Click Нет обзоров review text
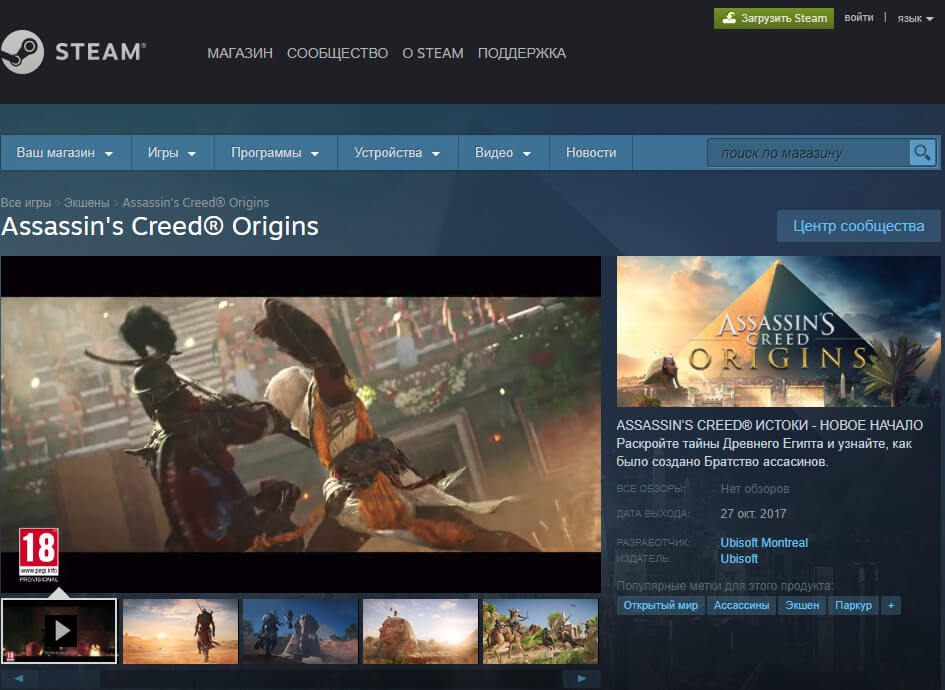The image size is (945, 690). pos(755,489)
